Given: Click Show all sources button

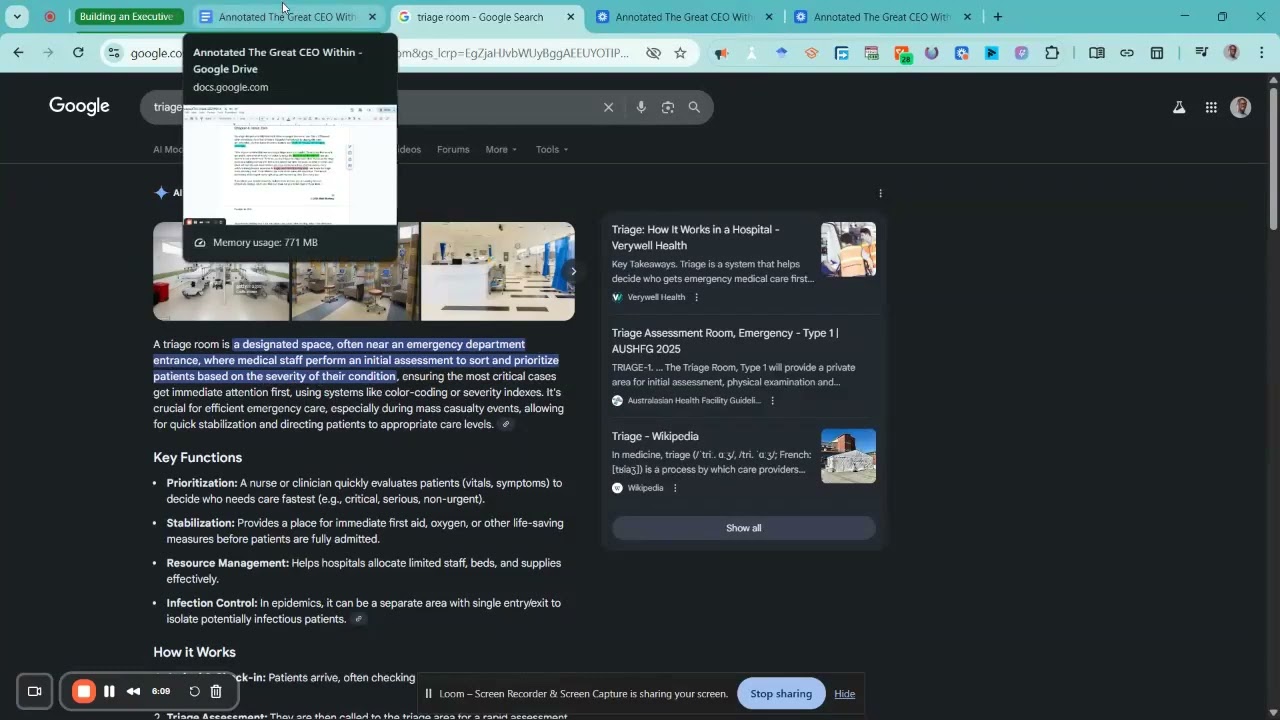Looking at the screenshot, I should pyautogui.click(x=744, y=528).
